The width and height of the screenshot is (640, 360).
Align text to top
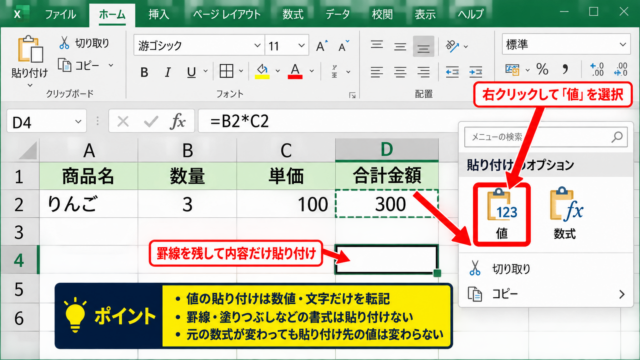coord(377,45)
